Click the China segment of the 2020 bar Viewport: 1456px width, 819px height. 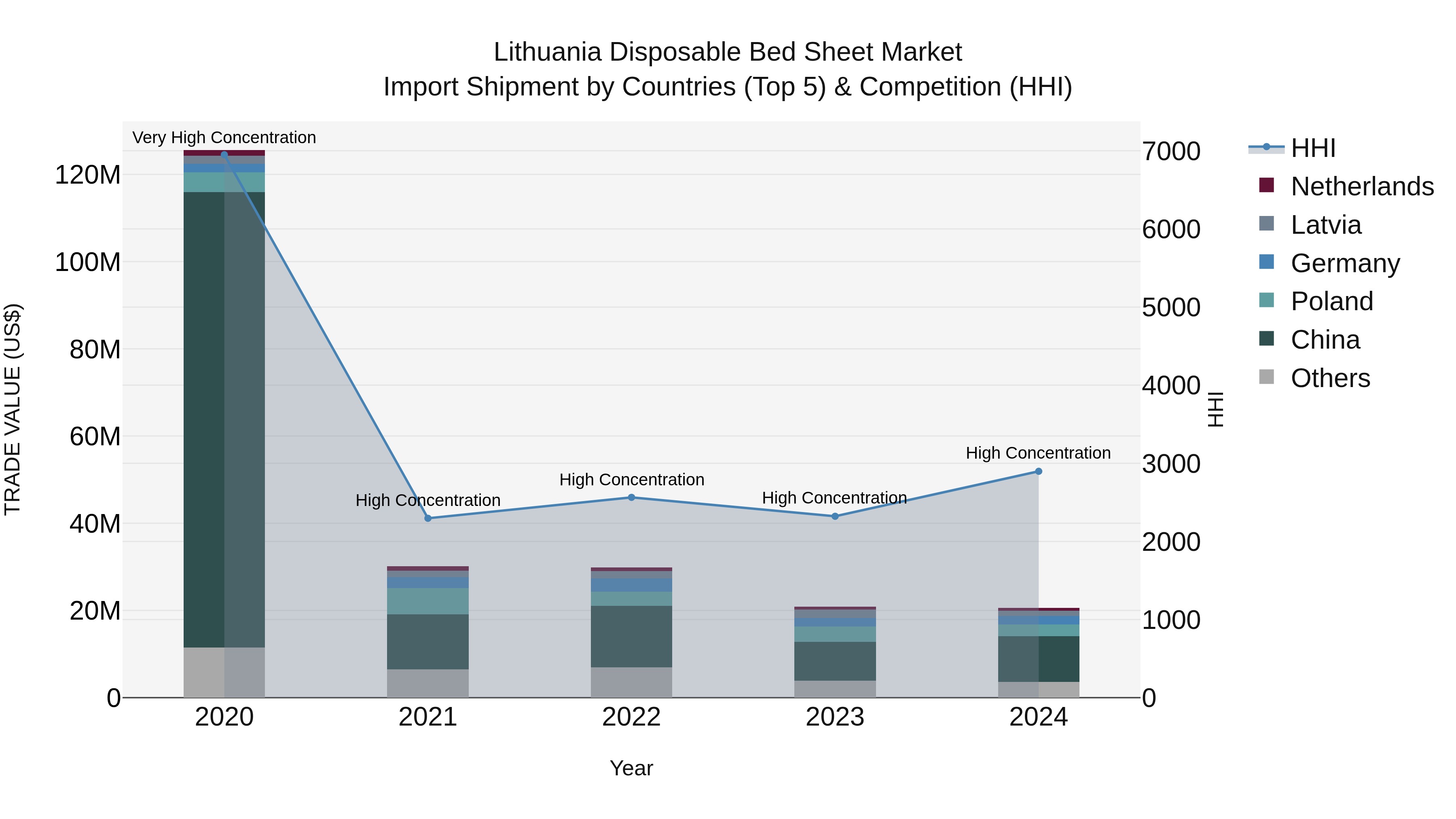(224, 419)
